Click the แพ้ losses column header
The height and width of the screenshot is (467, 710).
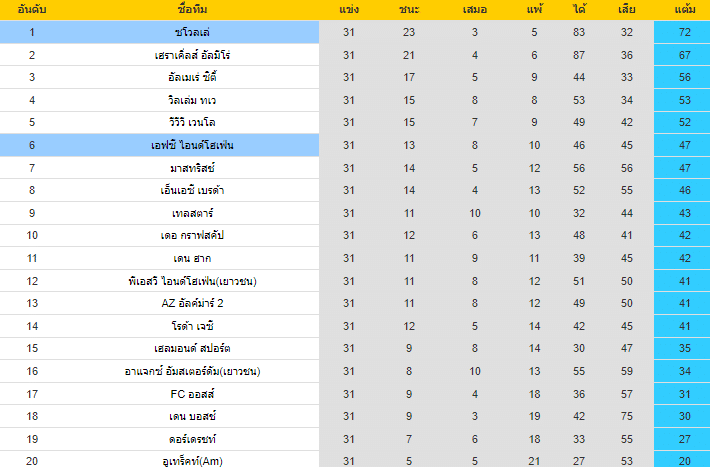pyautogui.click(x=534, y=10)
